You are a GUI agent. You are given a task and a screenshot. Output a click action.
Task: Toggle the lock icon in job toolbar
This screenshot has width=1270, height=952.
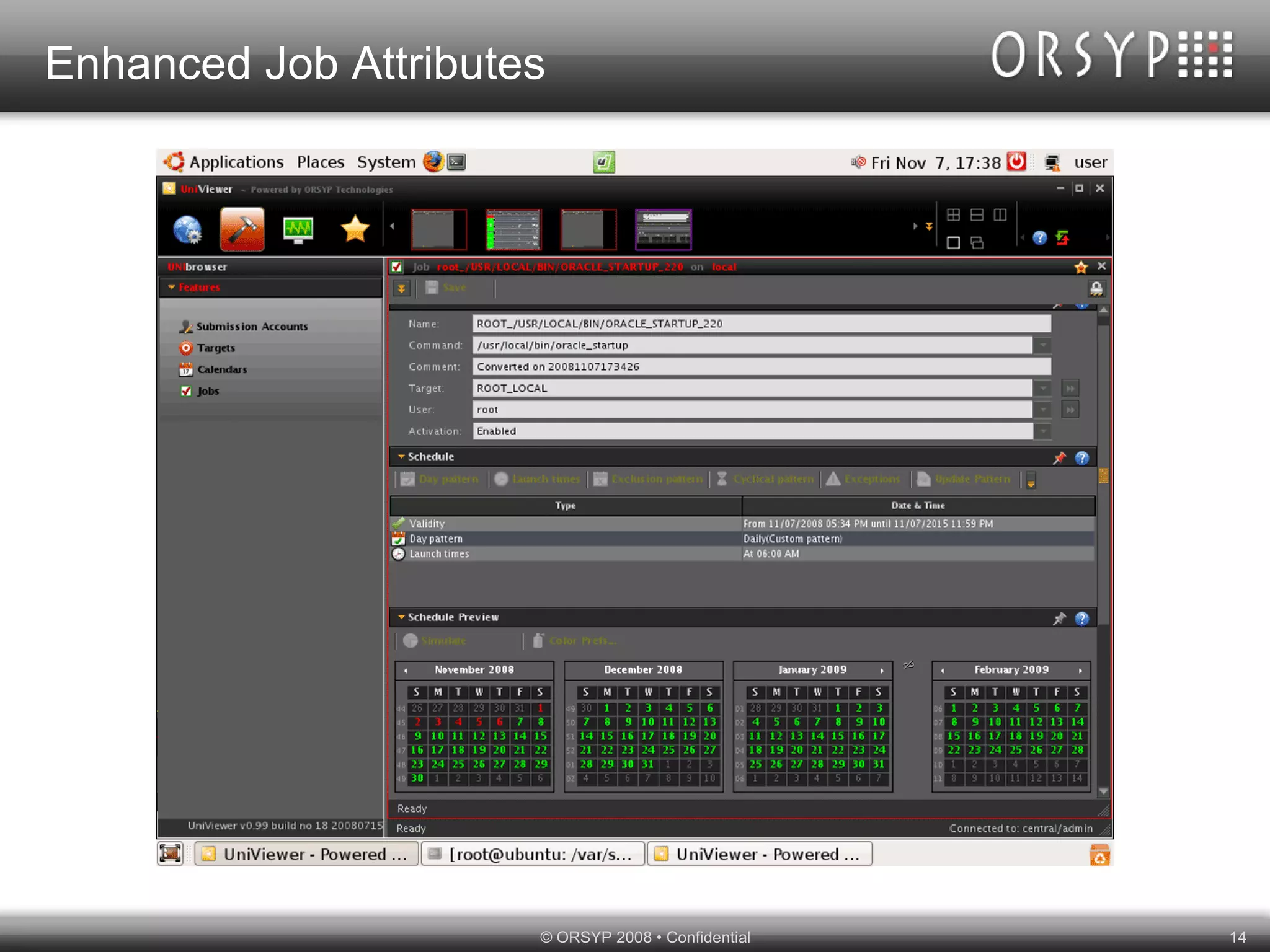click(x=1096, y=289)
